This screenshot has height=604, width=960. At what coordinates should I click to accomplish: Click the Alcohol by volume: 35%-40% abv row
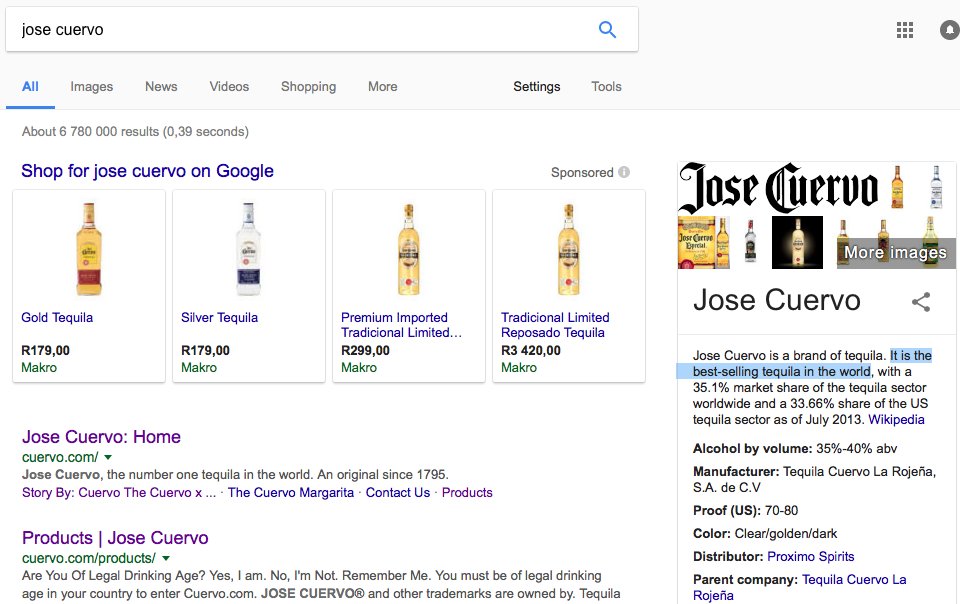[795, 449]
